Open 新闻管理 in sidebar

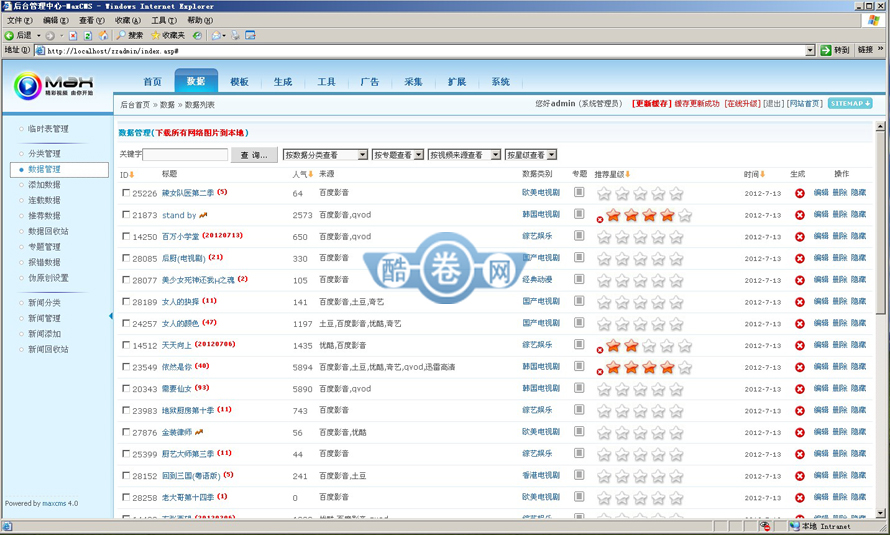(x=44, y=318)
